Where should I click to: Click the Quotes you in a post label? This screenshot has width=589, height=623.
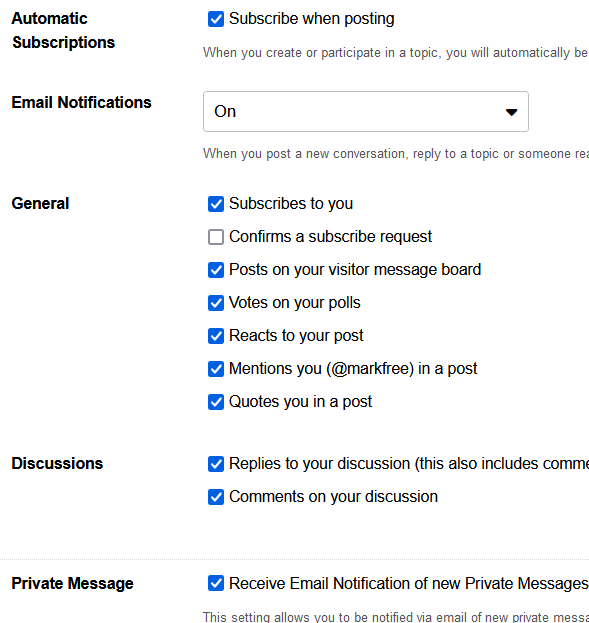pyautogui.click(x=300, y=402)
